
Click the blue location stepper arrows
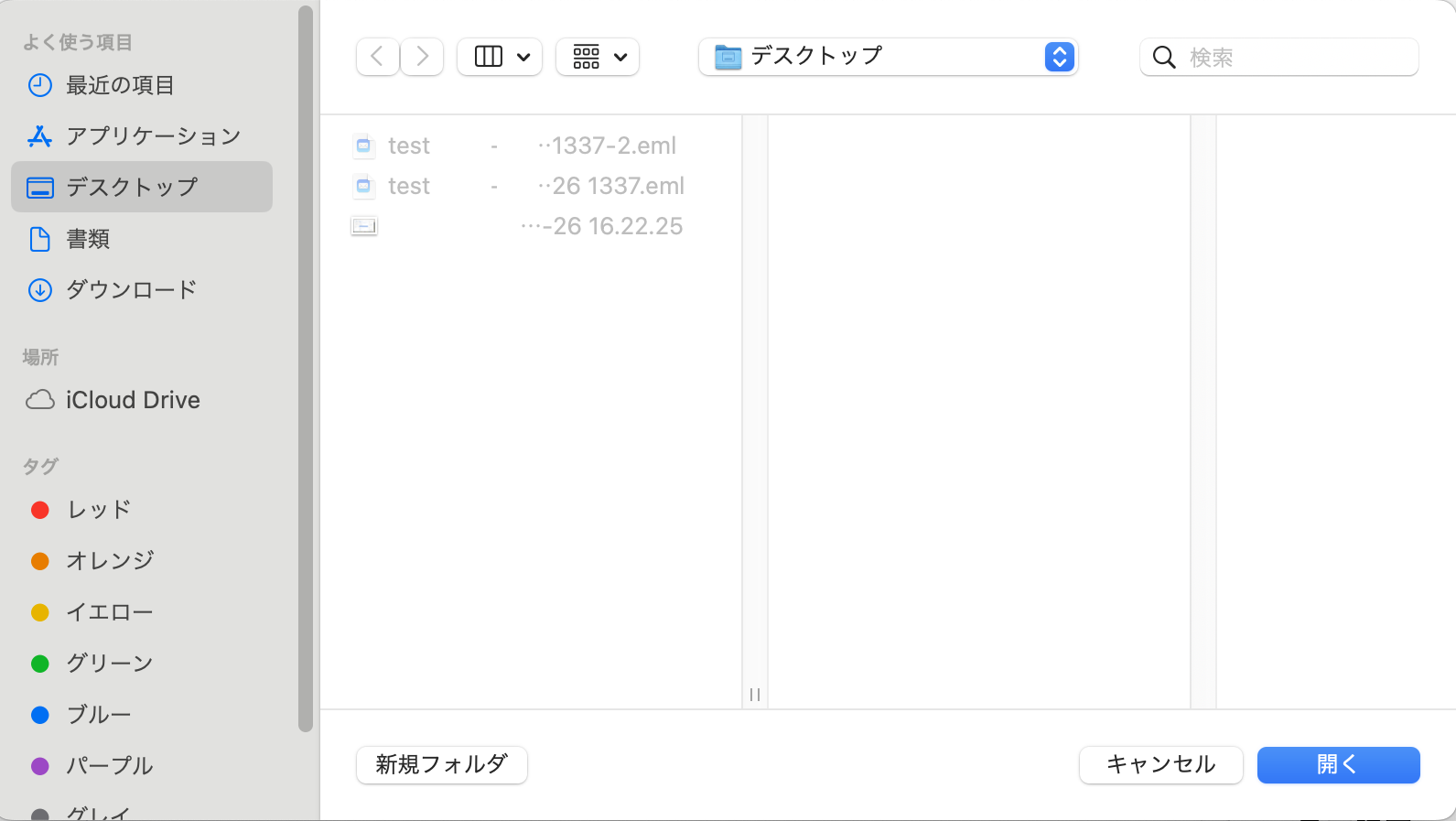click(1059, 57)
